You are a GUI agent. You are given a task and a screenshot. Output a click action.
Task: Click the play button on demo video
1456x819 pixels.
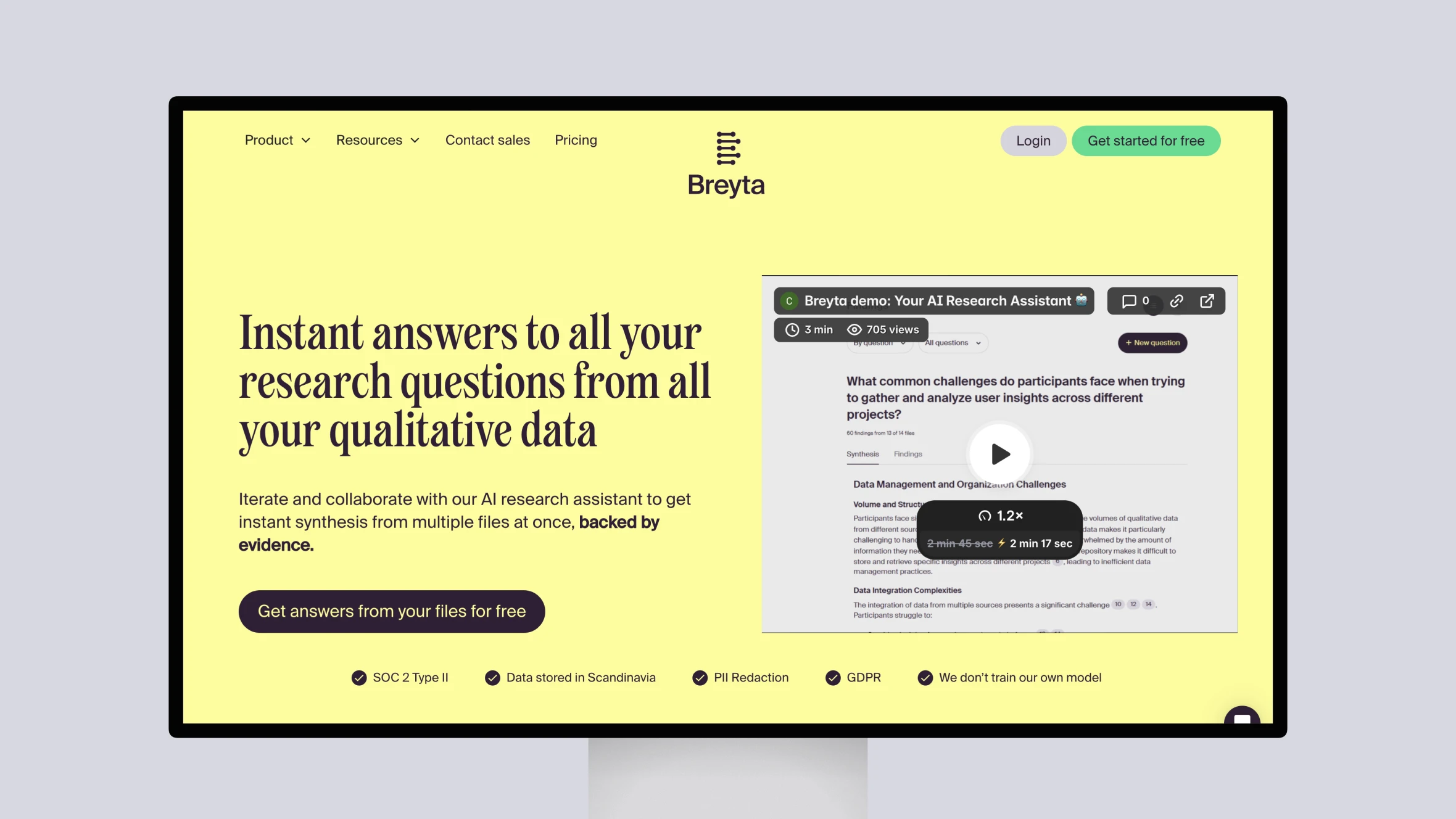click(x=1000, y=454)
